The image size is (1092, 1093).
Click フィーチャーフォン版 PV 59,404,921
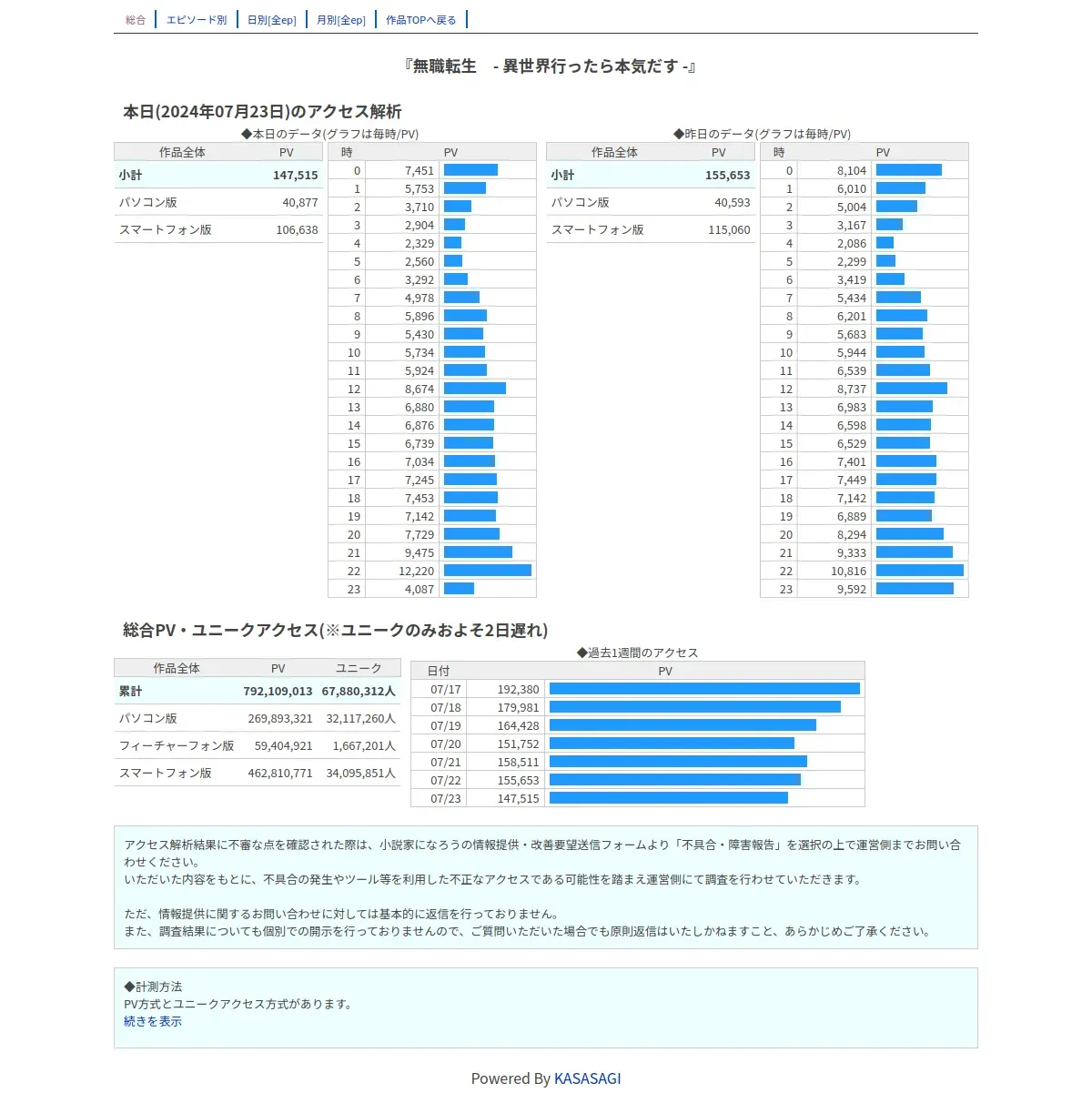click(284, 746)
